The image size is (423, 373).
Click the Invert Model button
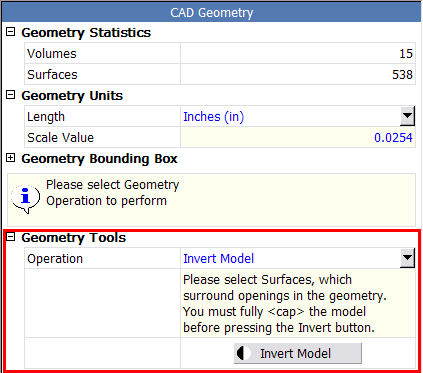298,353
